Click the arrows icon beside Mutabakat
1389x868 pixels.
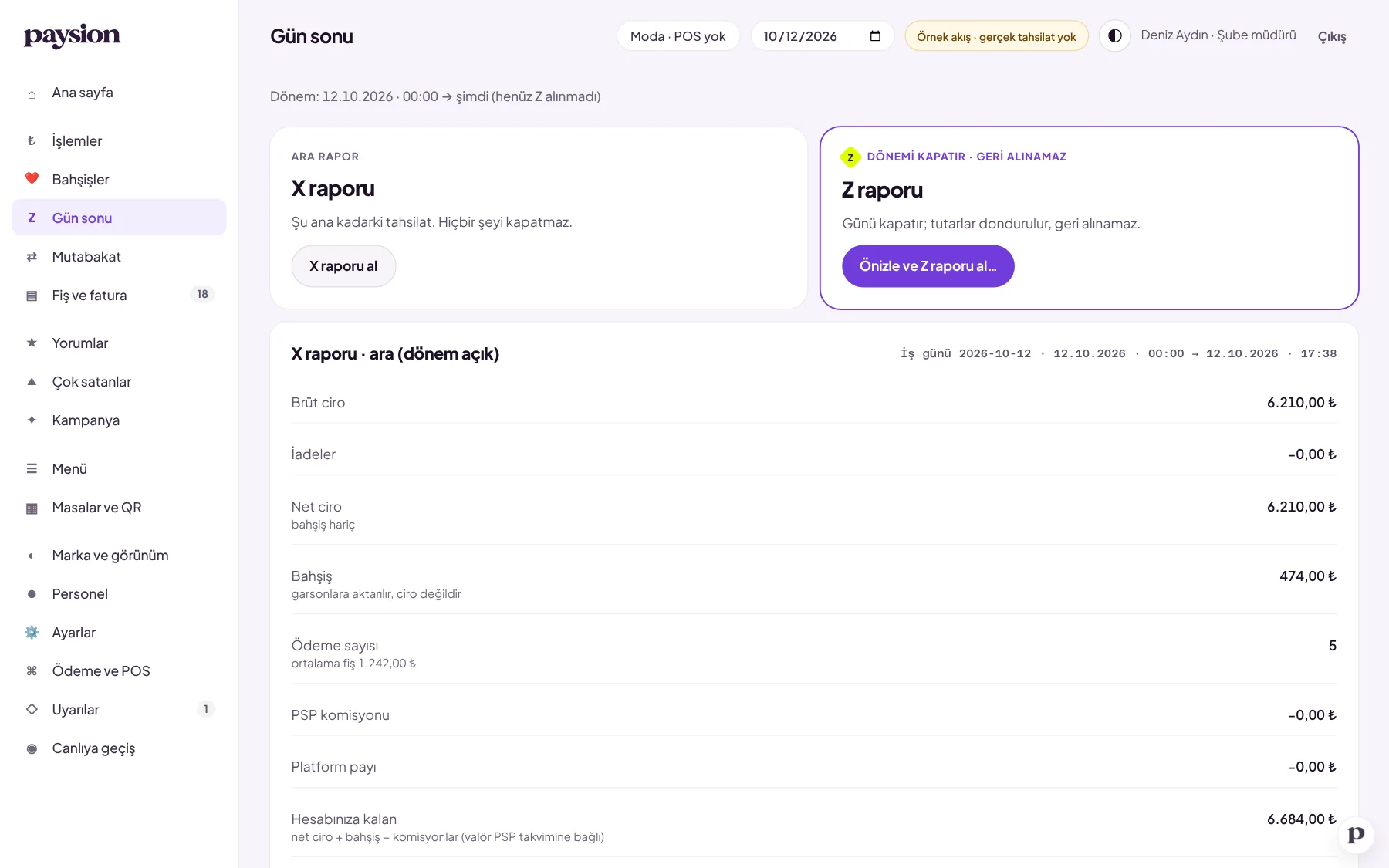32,257
